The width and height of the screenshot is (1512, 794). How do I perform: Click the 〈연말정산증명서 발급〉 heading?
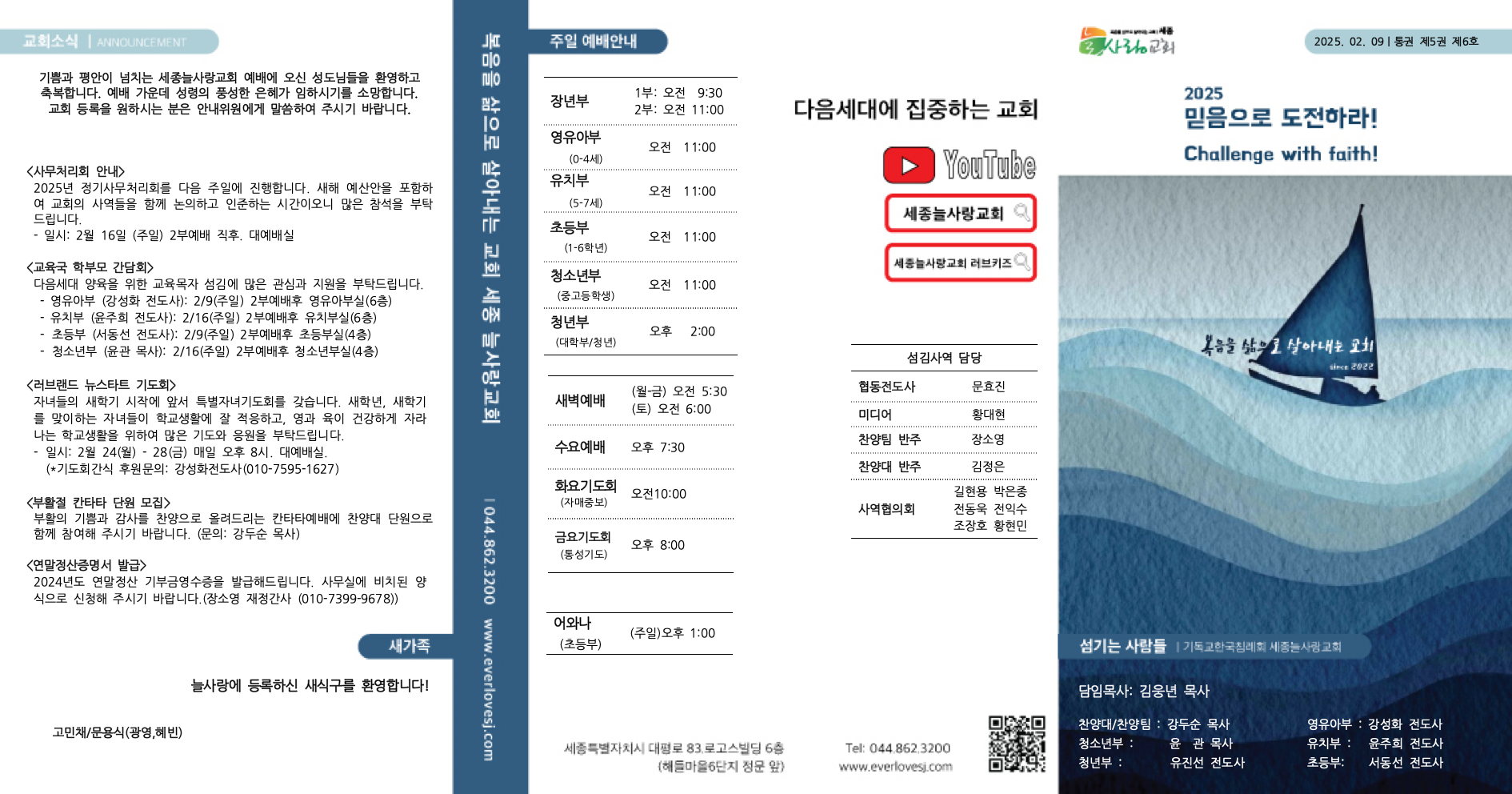point(86,565)
